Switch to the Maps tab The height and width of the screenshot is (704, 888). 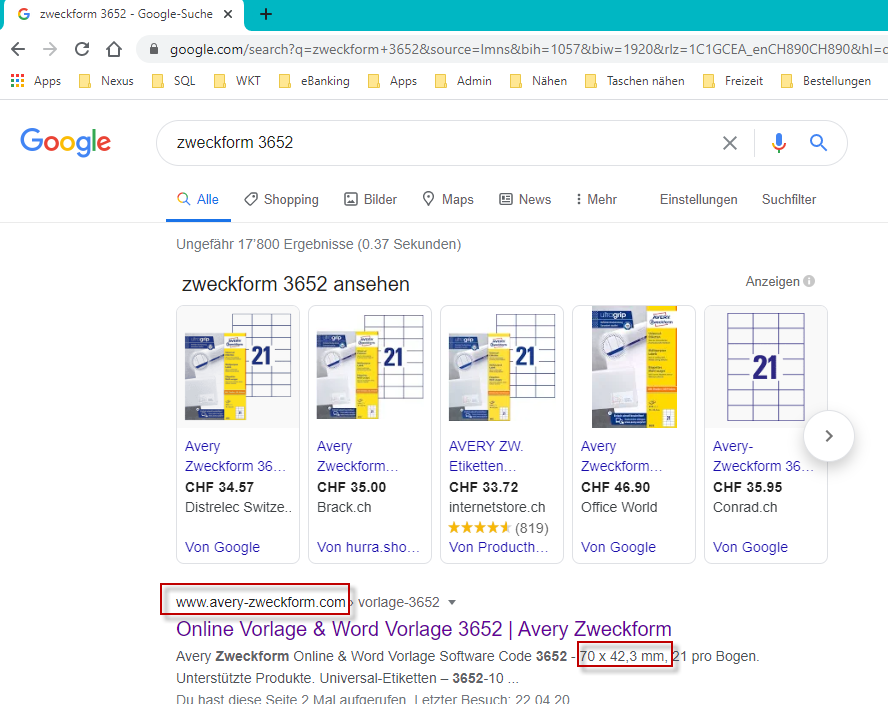point(448,199)
